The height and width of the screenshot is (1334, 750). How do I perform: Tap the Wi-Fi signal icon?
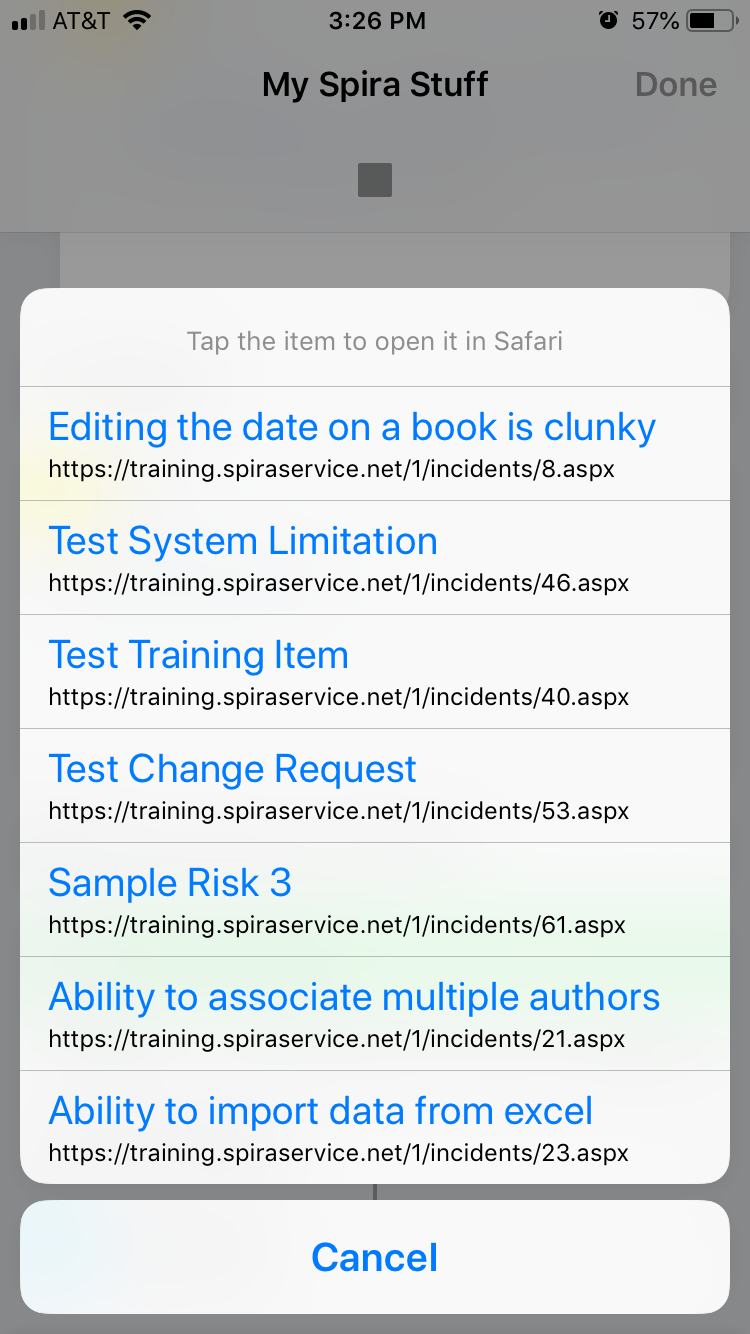(137, 20)
